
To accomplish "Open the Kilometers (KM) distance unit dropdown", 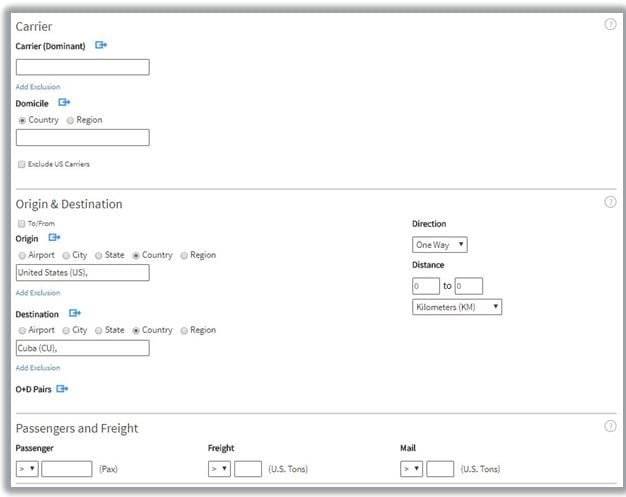I will (x=456, y=307).
